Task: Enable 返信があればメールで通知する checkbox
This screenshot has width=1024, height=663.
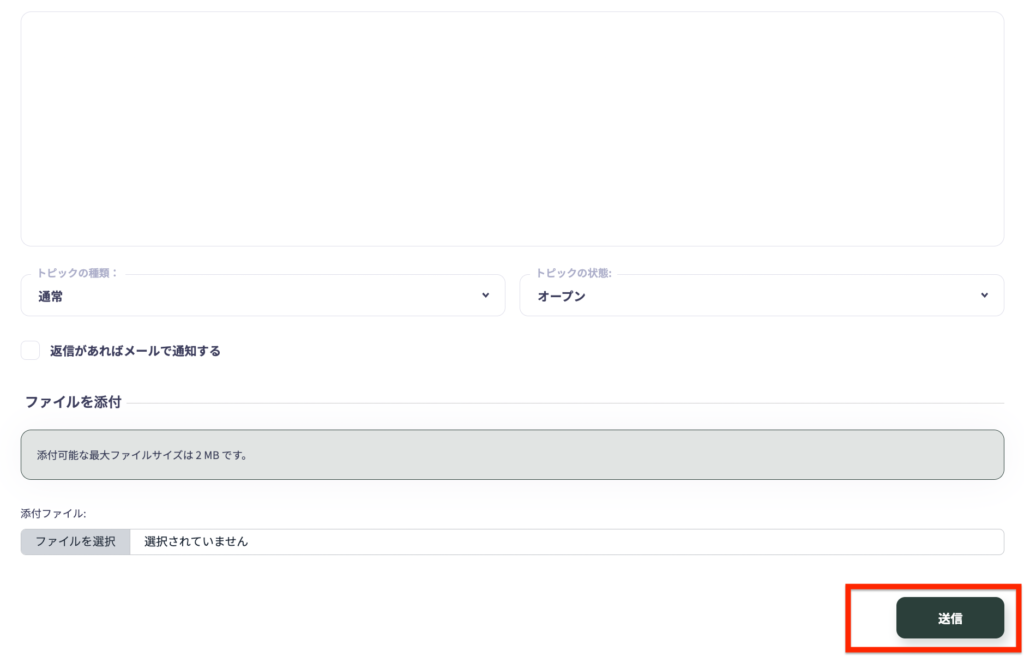Action: [x=30, y=351]
